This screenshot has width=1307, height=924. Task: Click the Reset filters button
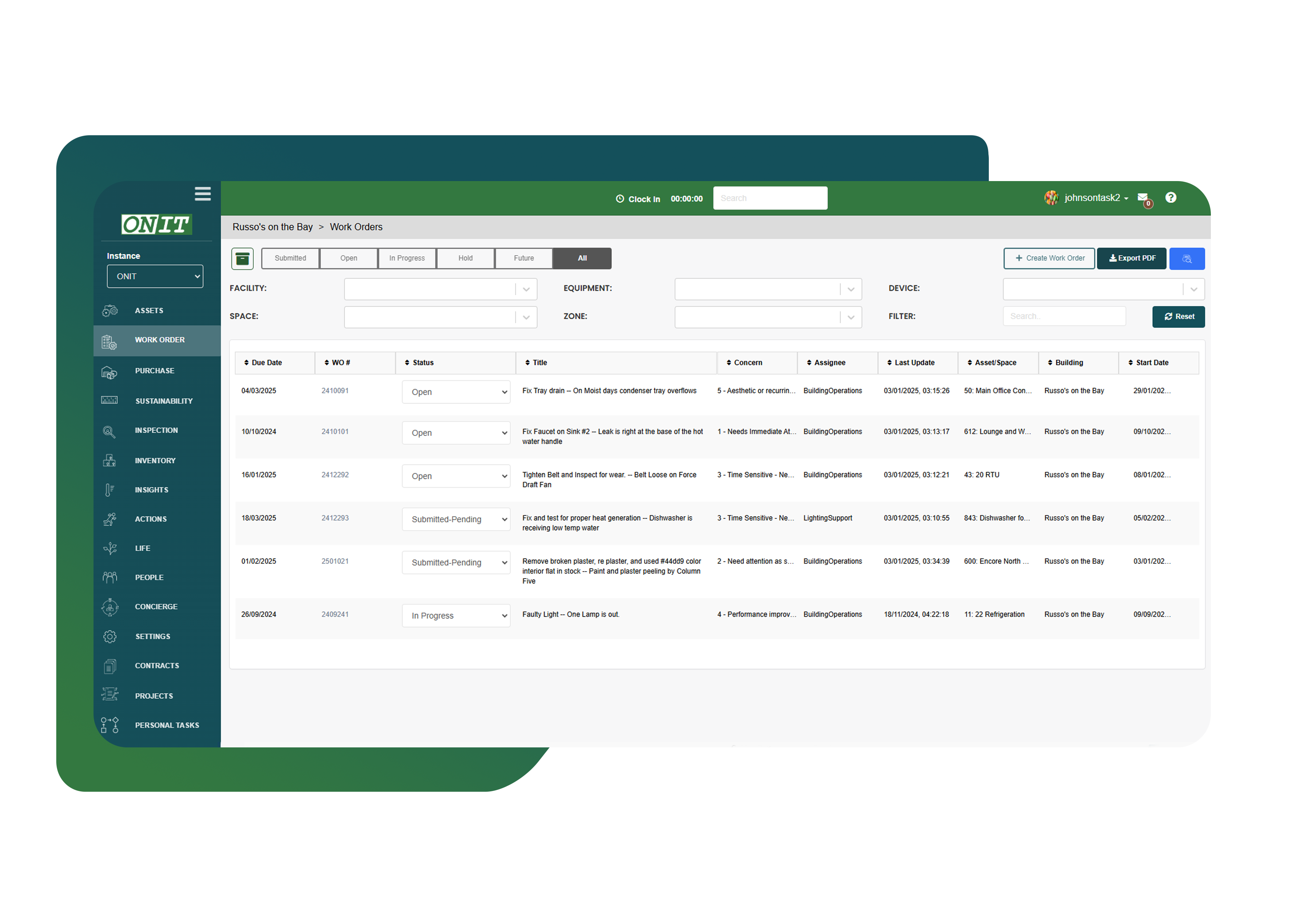tap(1178, 317)
